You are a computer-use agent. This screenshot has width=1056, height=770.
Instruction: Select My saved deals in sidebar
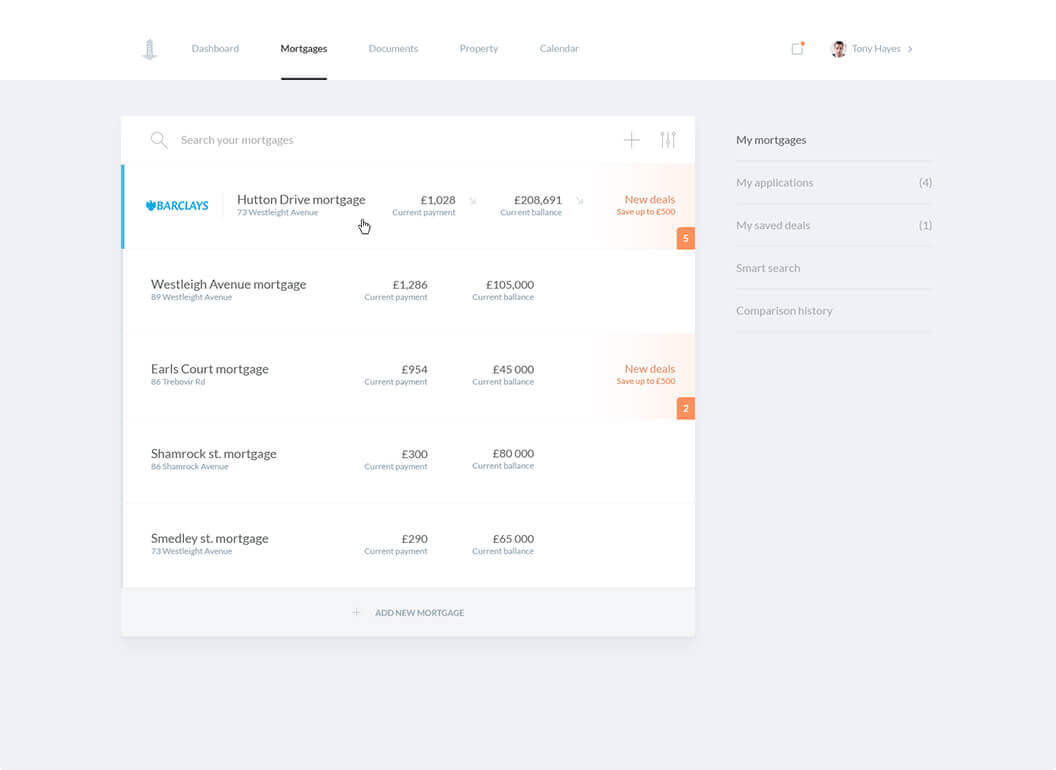click(773, 225)
